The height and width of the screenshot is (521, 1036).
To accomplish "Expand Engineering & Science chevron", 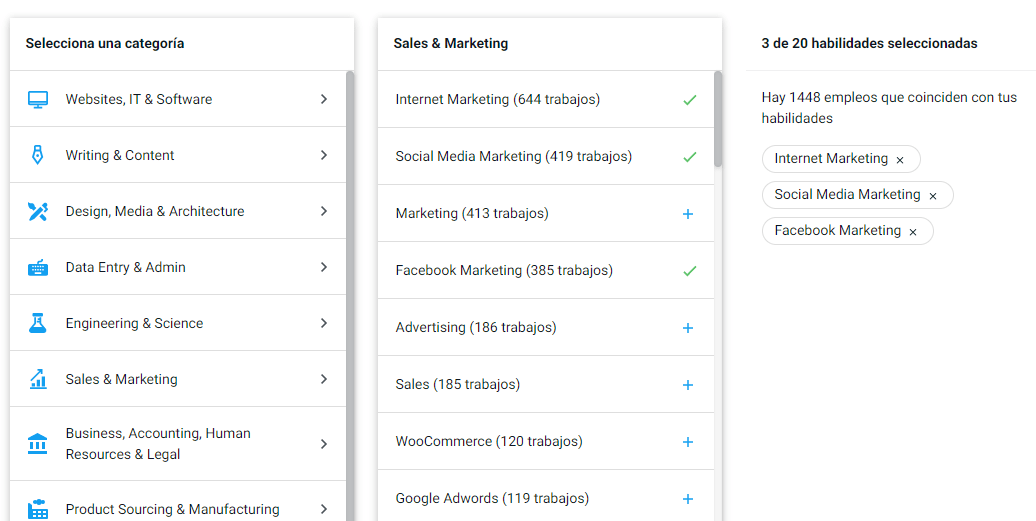I will pyautogui.click(x=324, y=323).
